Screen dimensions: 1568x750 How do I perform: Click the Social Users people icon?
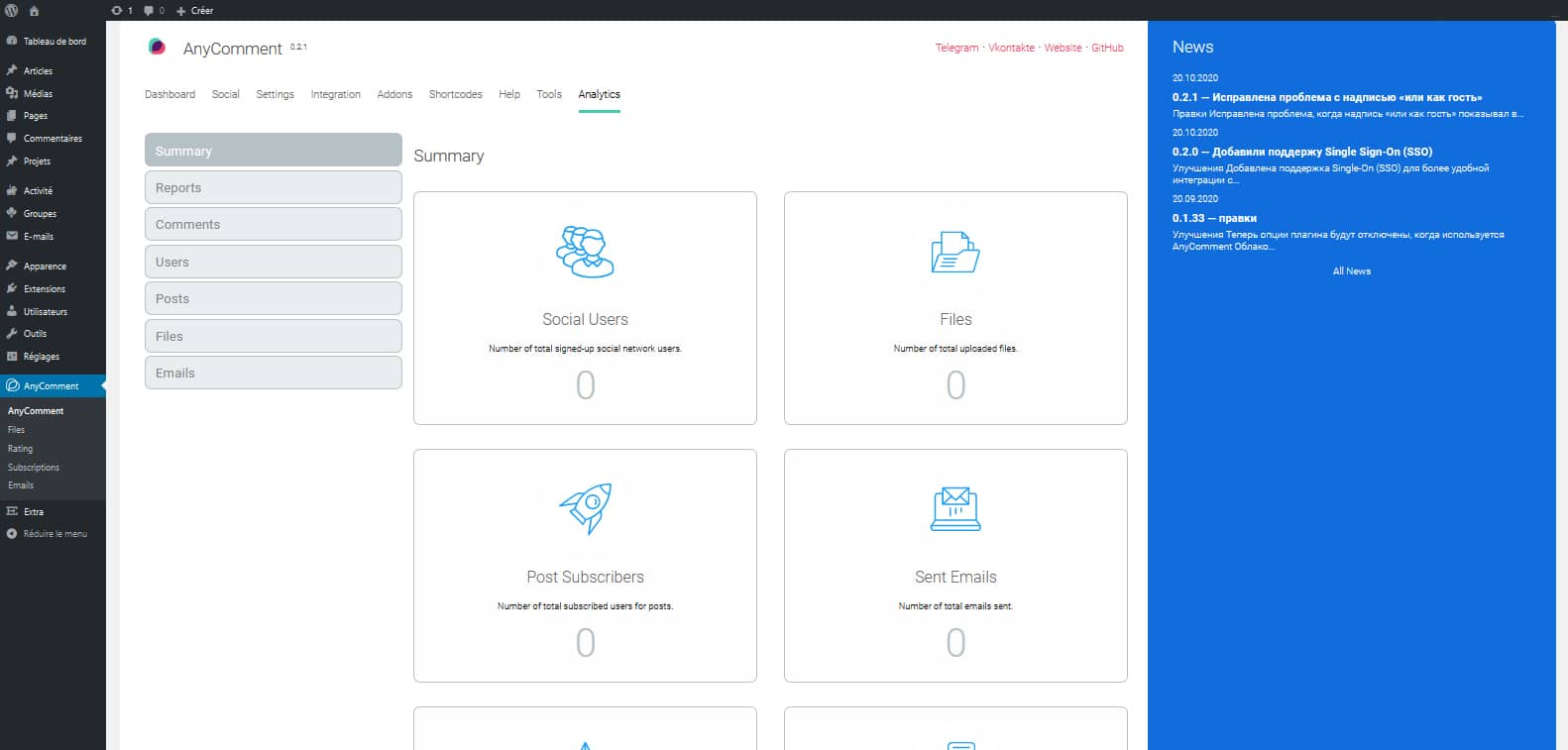click(585, 252)
